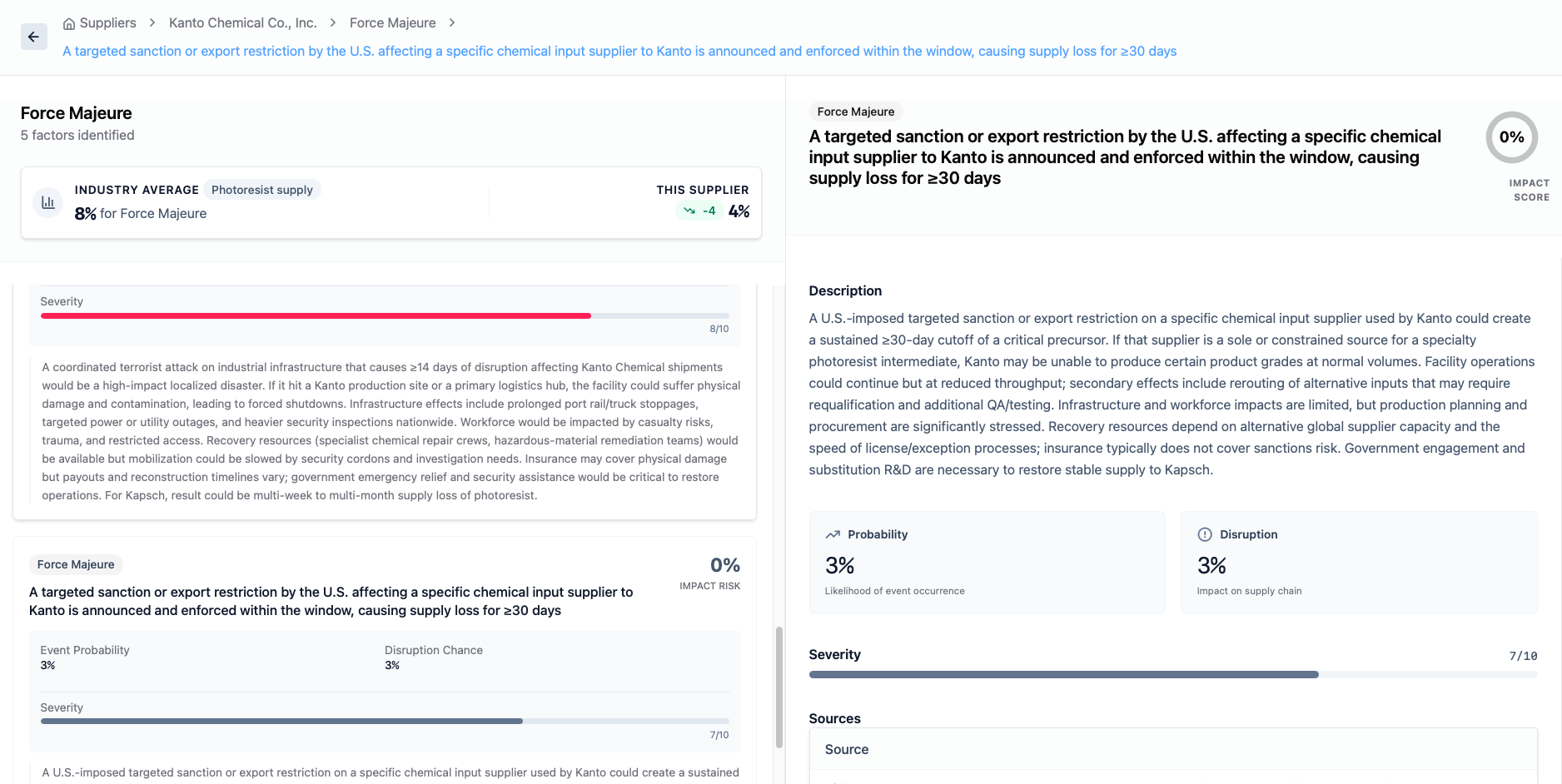Click the back arrow button
This screenshot has width=1562, height=784.
pyautogui.click(x=33, y=37)
